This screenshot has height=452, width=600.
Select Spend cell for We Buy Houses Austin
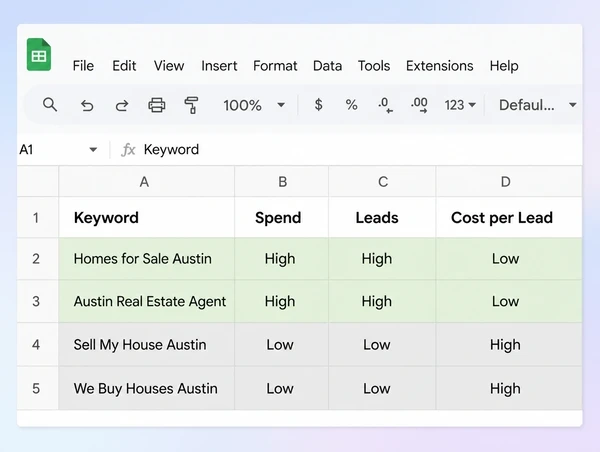click(x=282, y=388)
